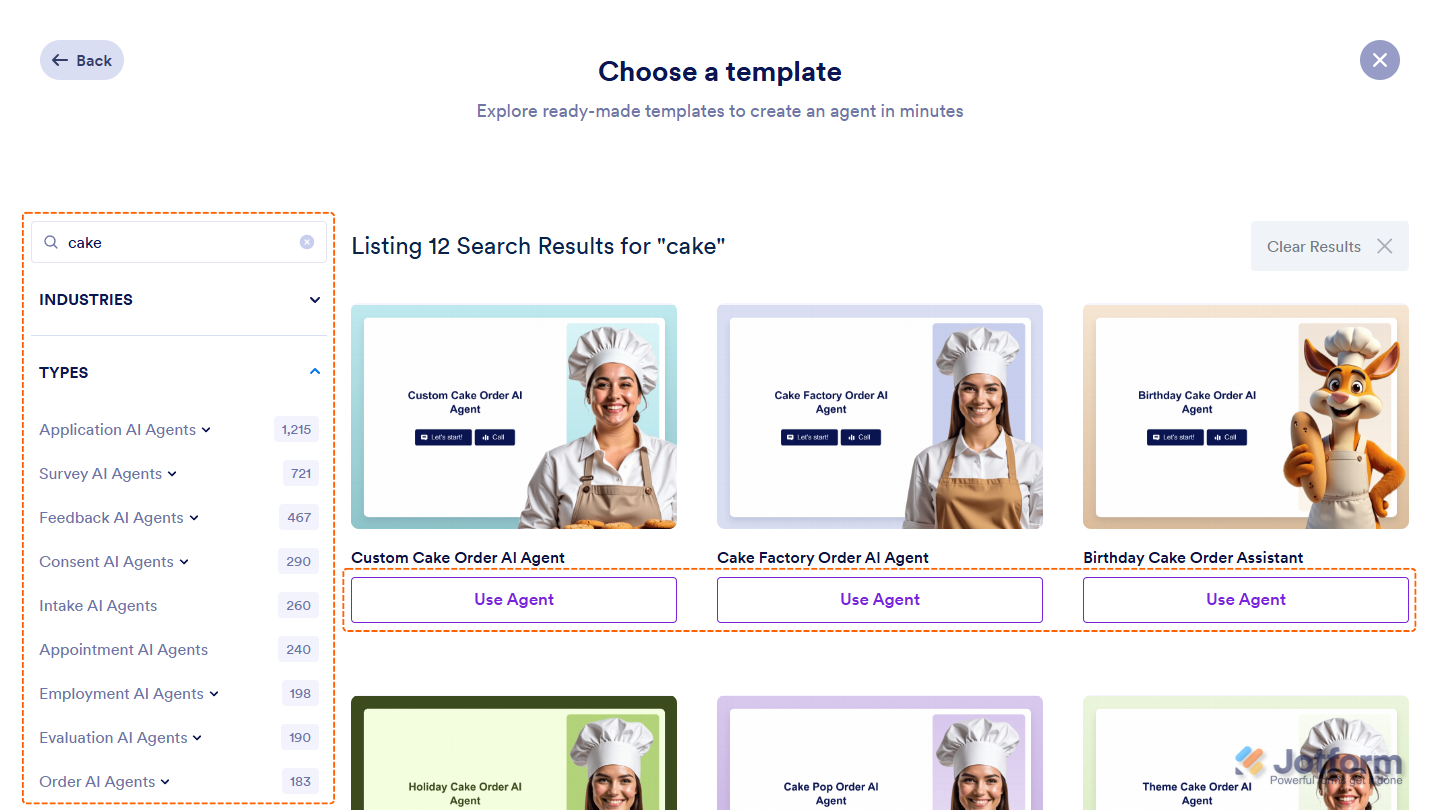Select Intake AI Agents type
This screenshot has height=810, width=1440.
98,606
